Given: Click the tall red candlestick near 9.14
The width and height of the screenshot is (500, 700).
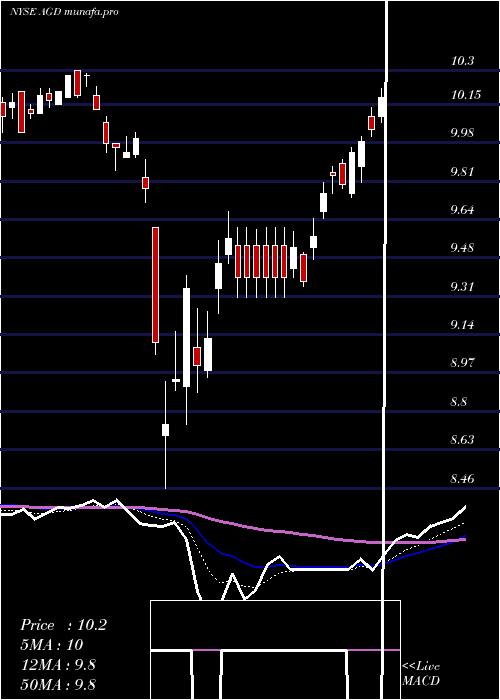Looking at the screenshot, I should pos(155,285).
